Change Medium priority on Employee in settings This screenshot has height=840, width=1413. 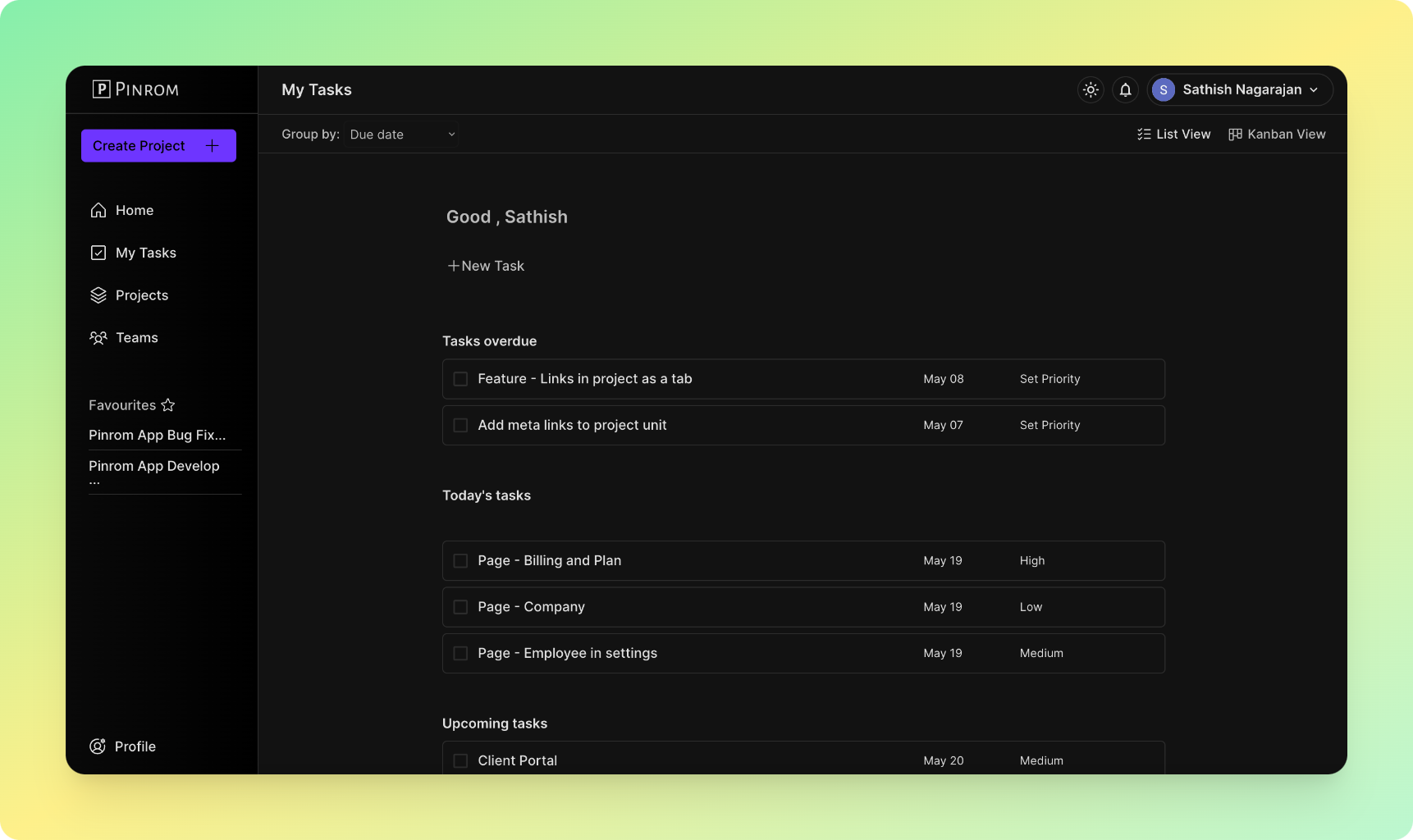click(1041, 653)
